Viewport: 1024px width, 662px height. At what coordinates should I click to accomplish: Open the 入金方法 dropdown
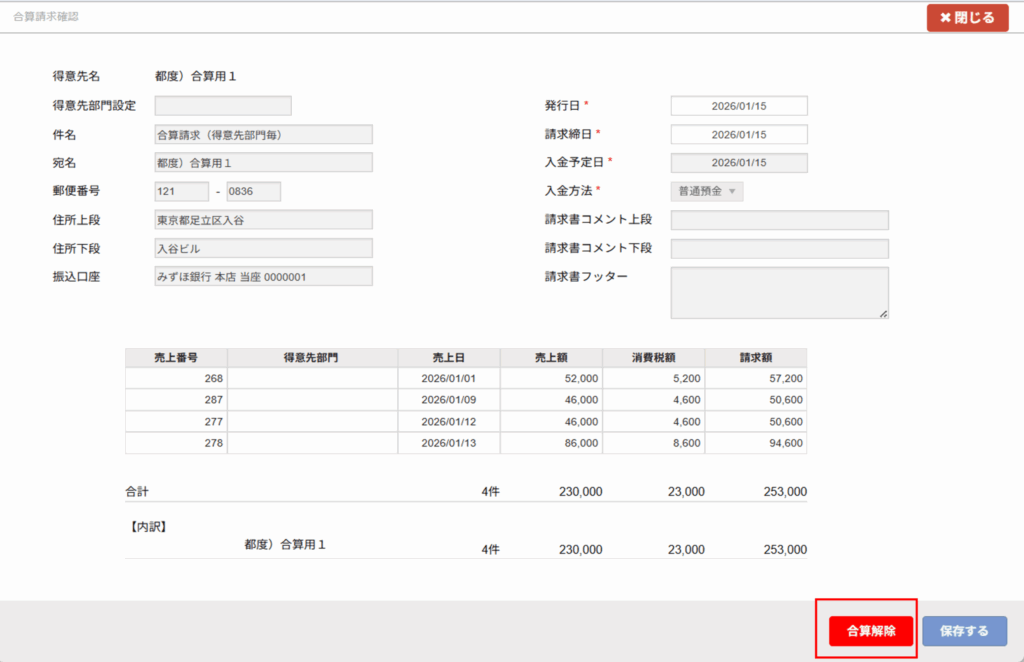(706, 191)
